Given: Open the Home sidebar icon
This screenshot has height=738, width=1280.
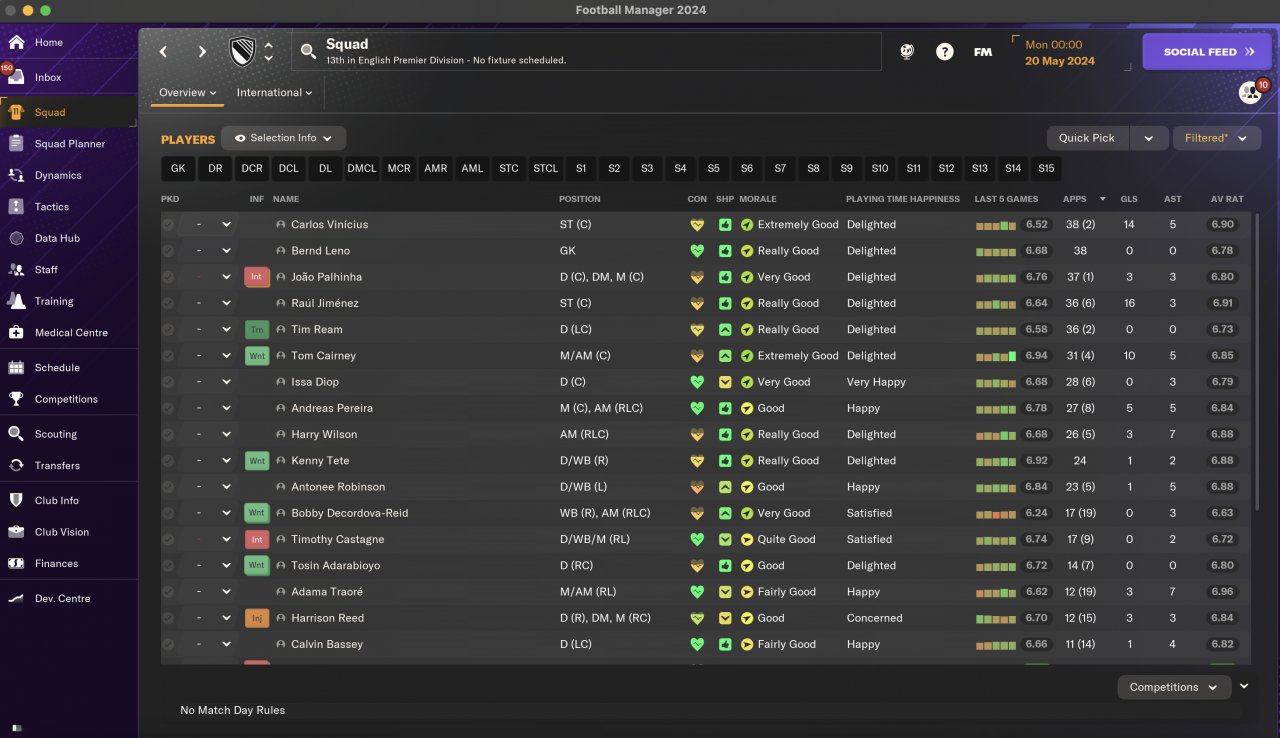Looking at the screenshot, I should point(16,42).
